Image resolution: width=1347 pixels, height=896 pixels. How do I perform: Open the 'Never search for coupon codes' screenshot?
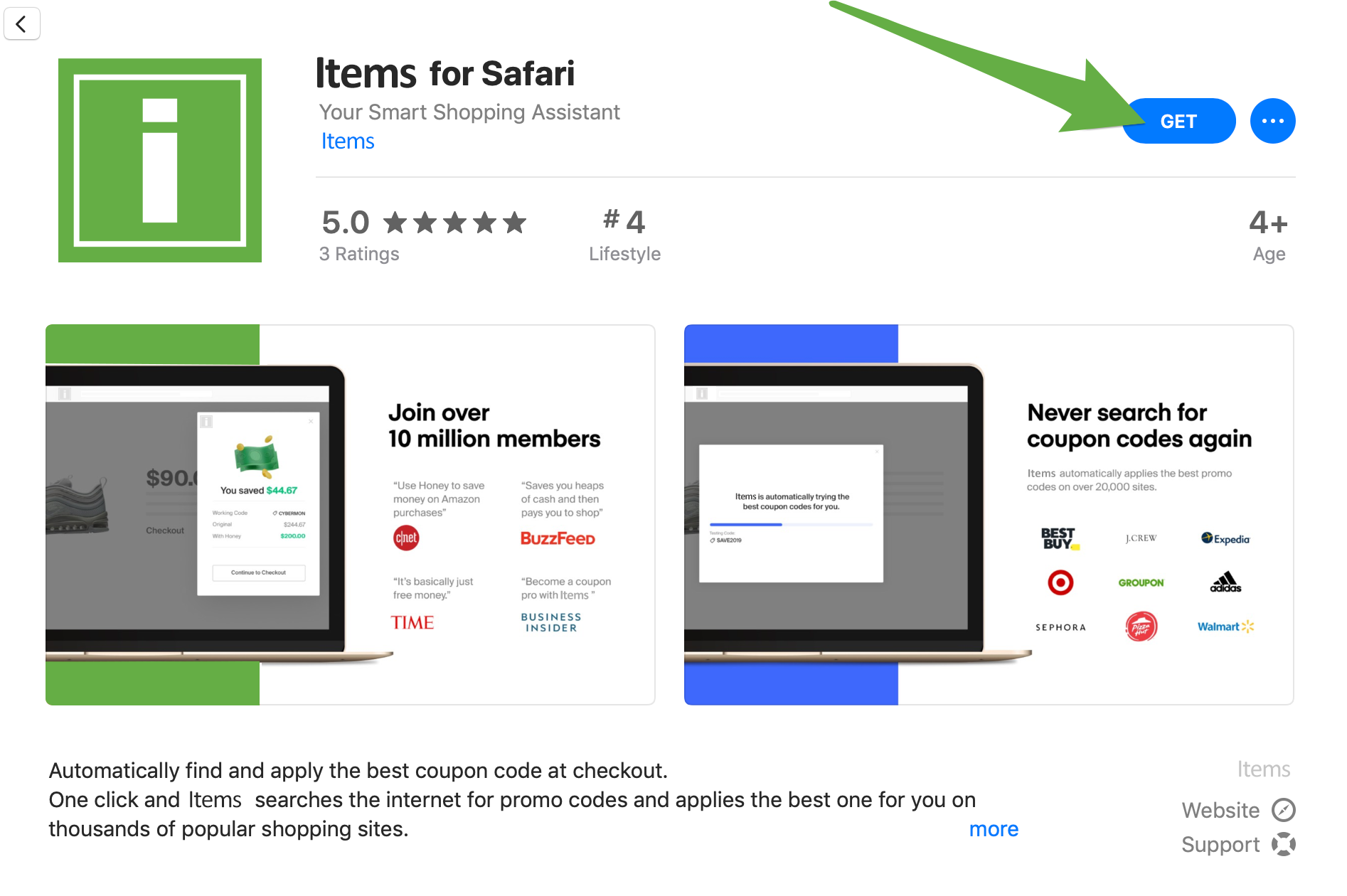(989, 515)
